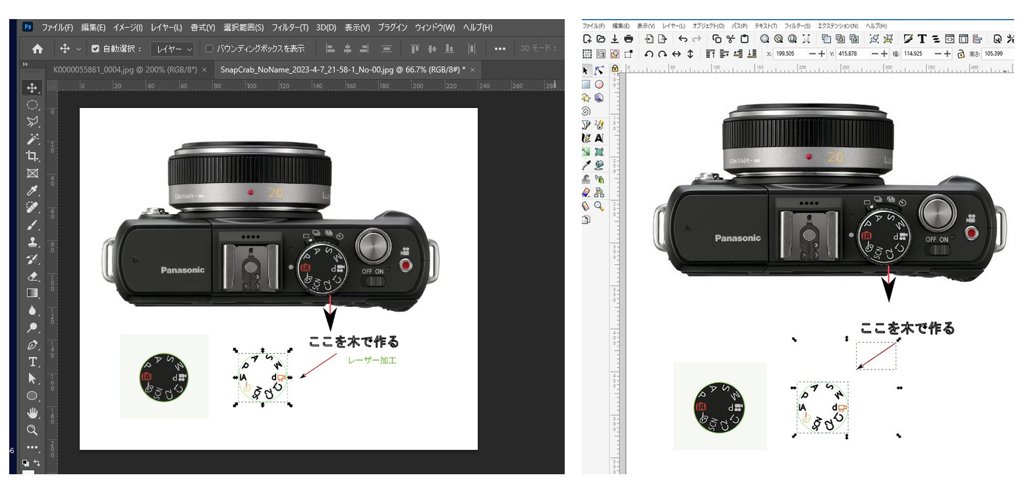
Task: Click Photoshop foreground color swatch
Action: [x=29, y=472]
